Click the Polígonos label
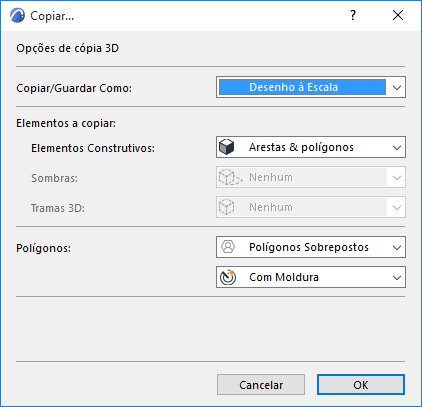 coord(44,248)
